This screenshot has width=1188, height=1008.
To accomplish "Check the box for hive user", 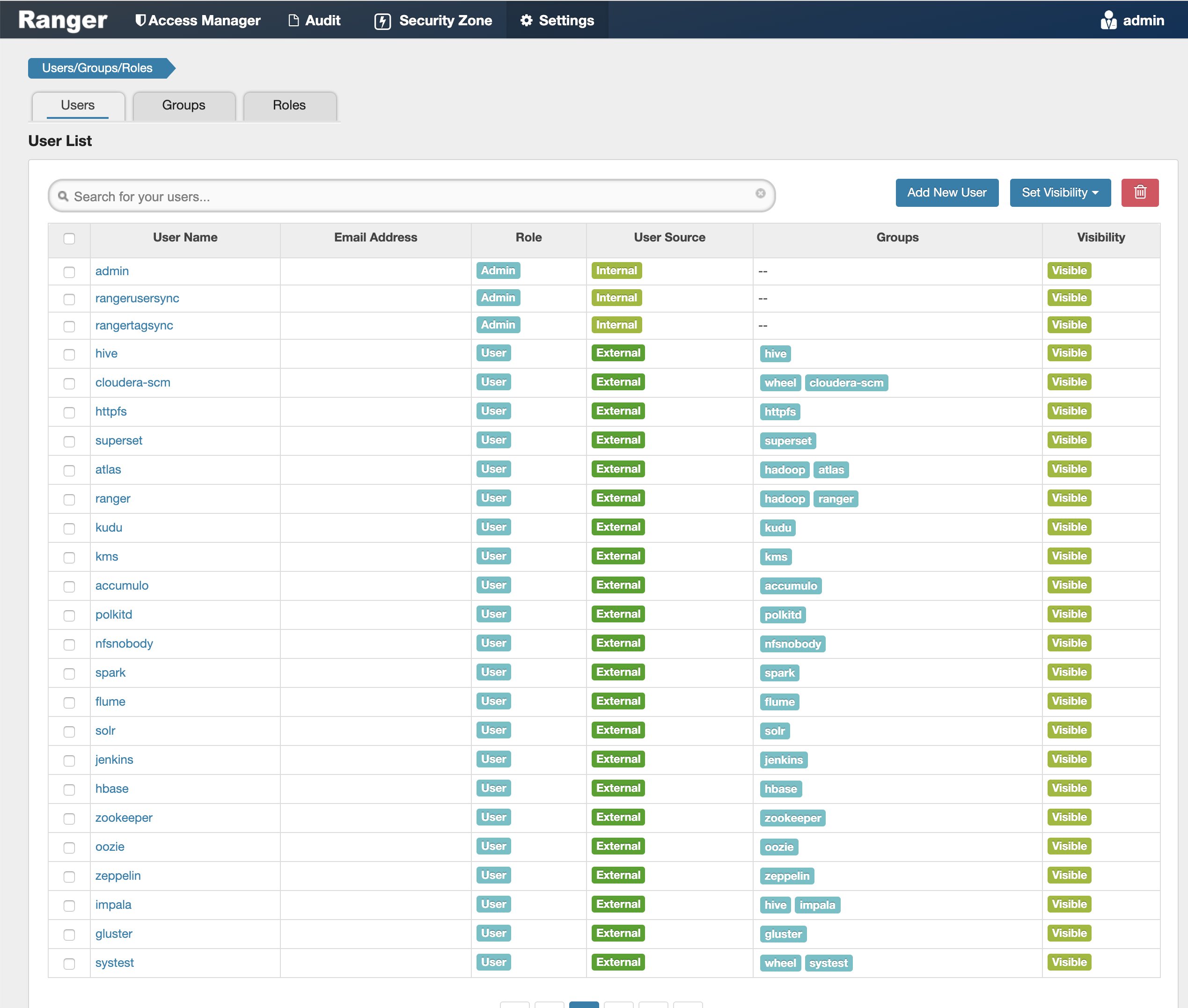I will (x=69, y=354).
